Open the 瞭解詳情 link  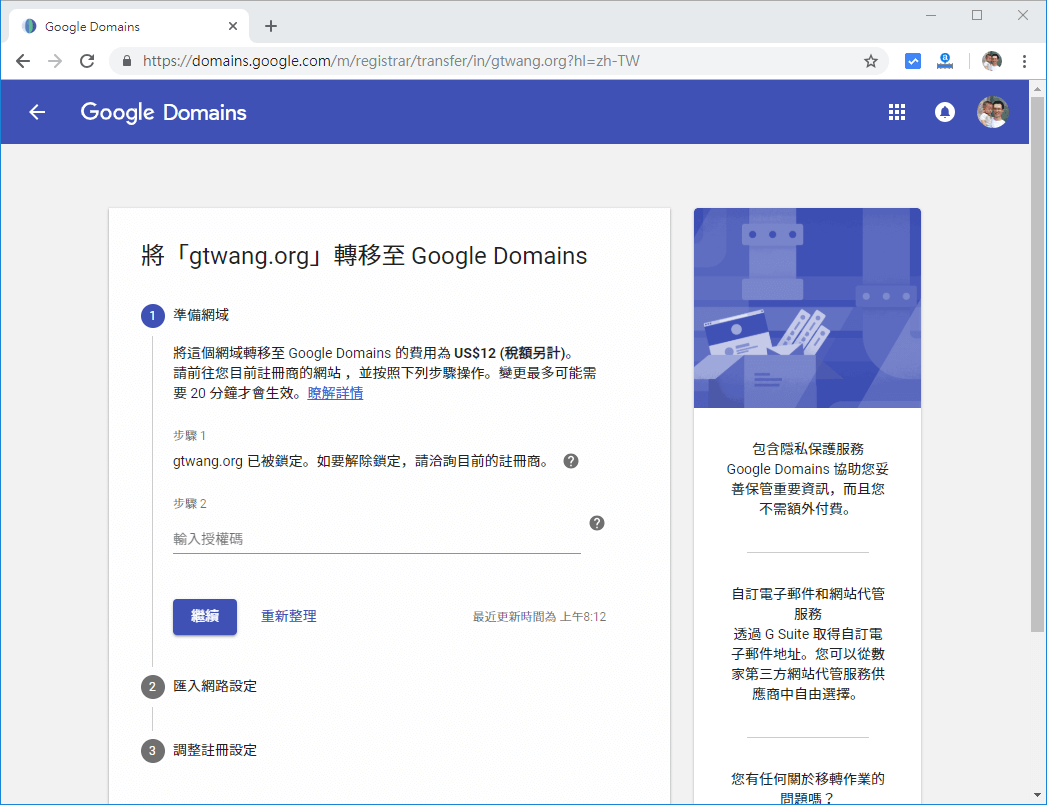click(335, 392)
